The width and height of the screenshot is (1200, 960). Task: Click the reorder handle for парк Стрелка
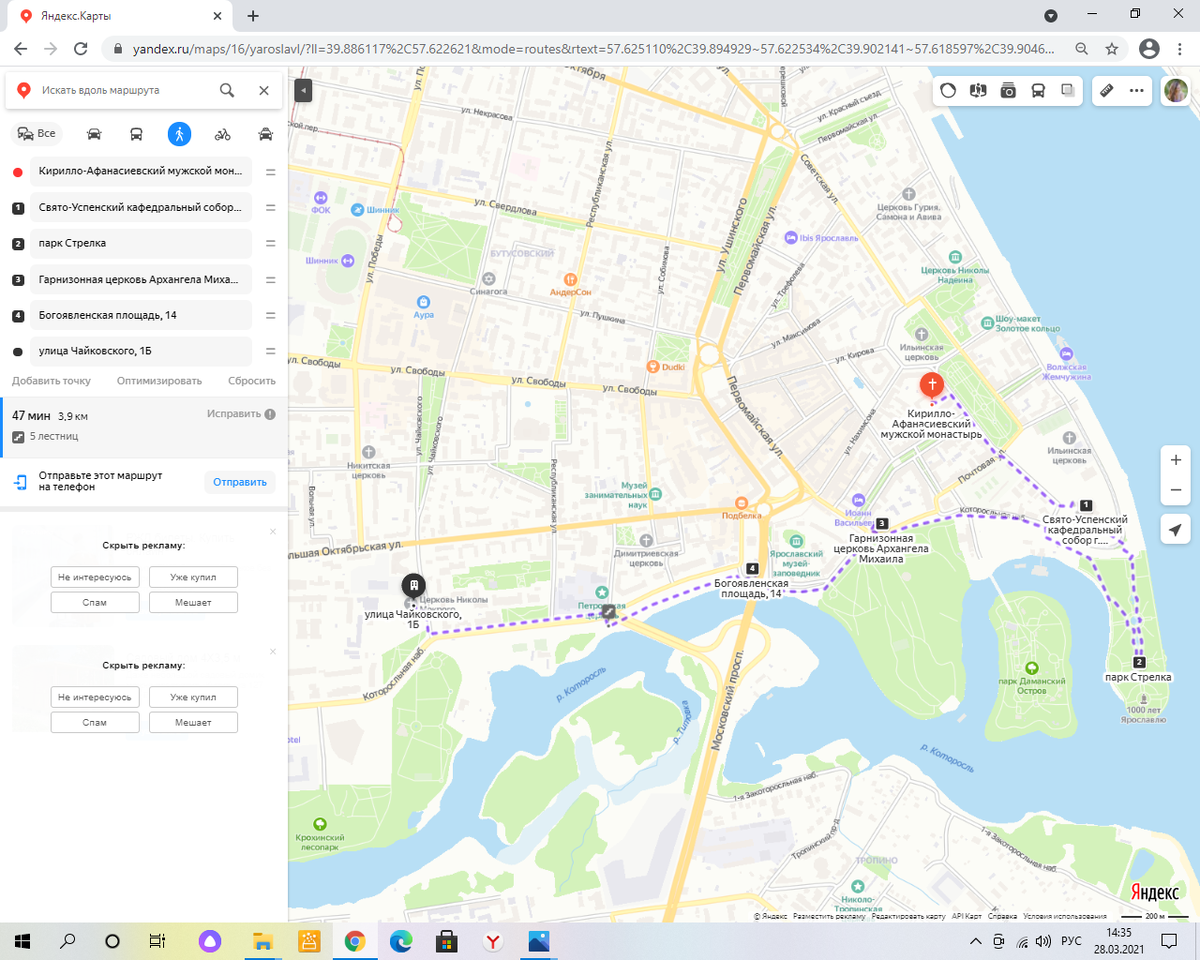coord(270,243)
